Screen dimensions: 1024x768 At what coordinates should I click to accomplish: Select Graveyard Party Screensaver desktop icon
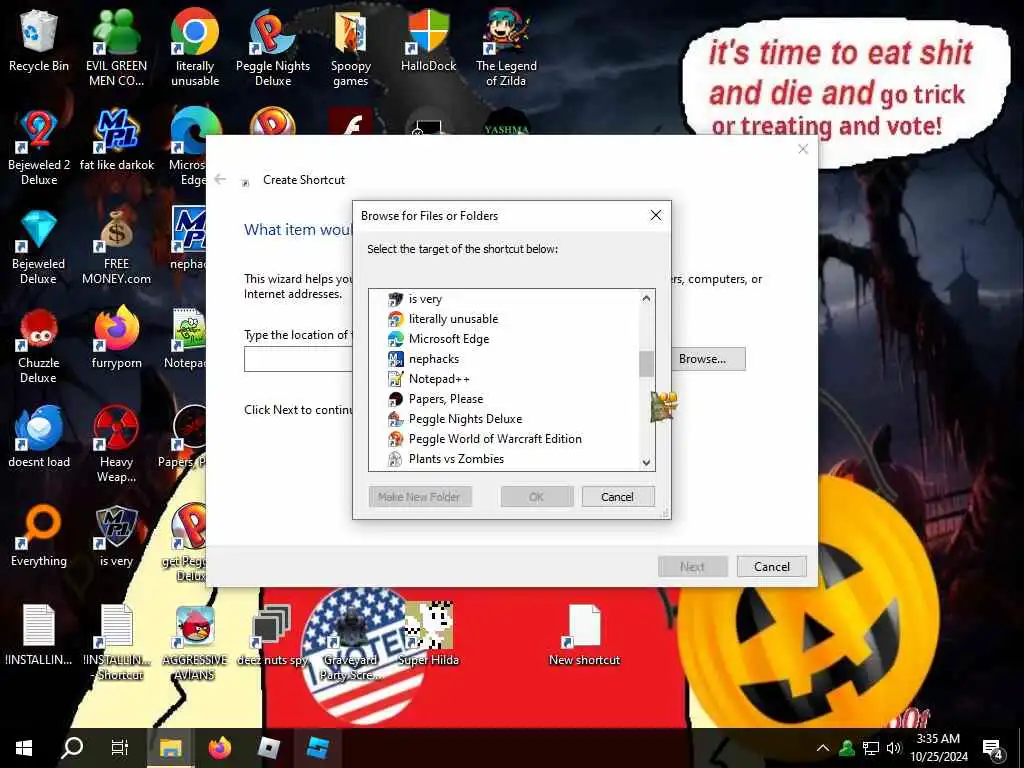pos(350,643)
